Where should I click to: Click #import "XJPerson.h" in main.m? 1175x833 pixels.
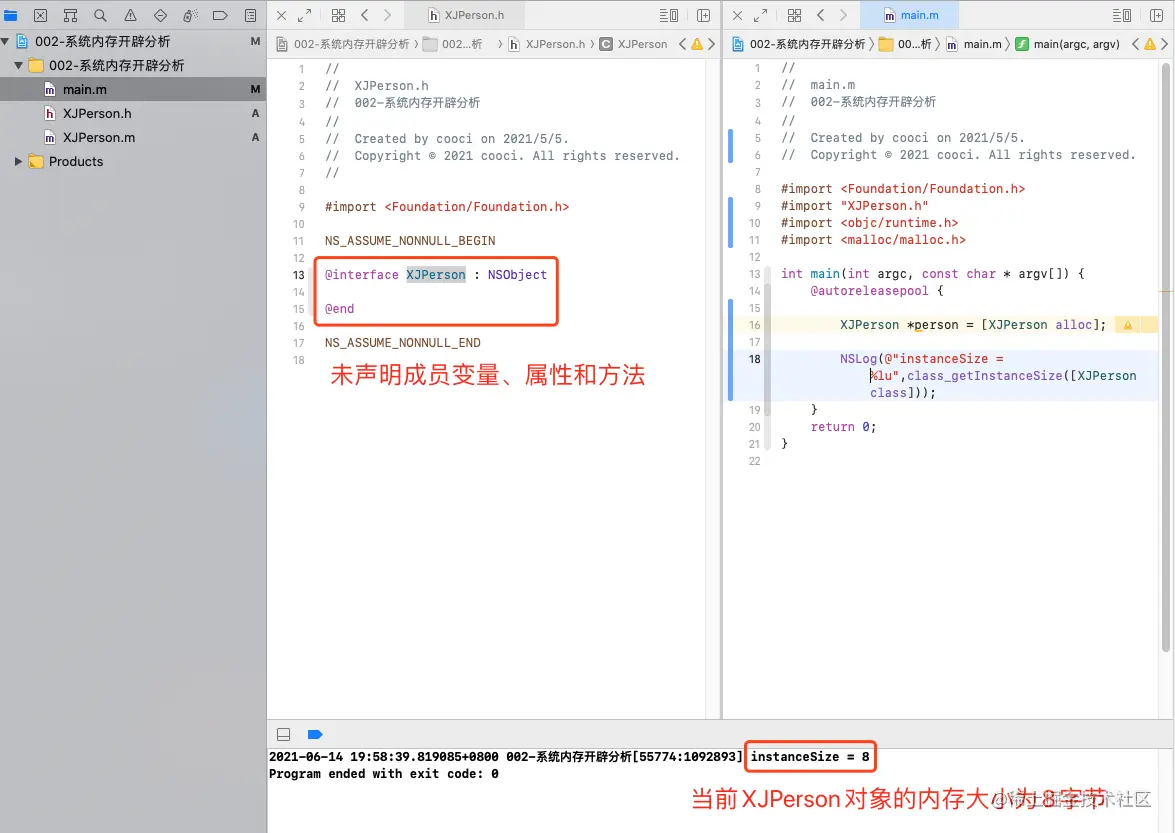coord(854,205)
